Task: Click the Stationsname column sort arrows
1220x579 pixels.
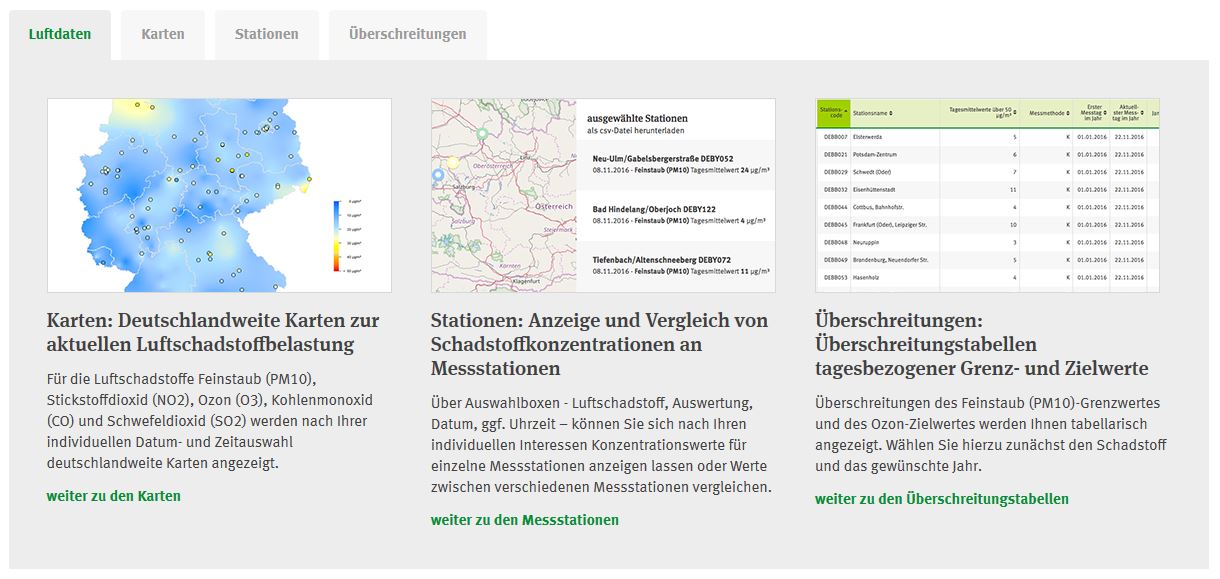Action: (890, 113)
